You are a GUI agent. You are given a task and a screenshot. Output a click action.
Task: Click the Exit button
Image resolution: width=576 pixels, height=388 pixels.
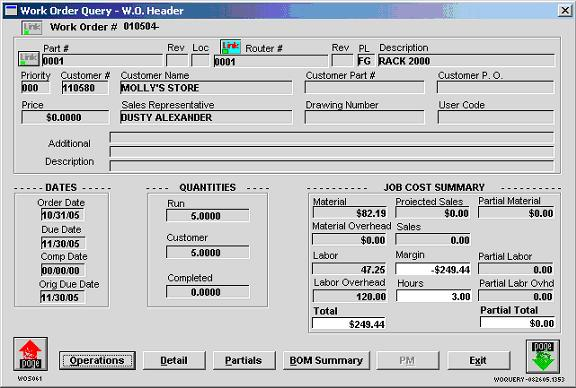478,360
